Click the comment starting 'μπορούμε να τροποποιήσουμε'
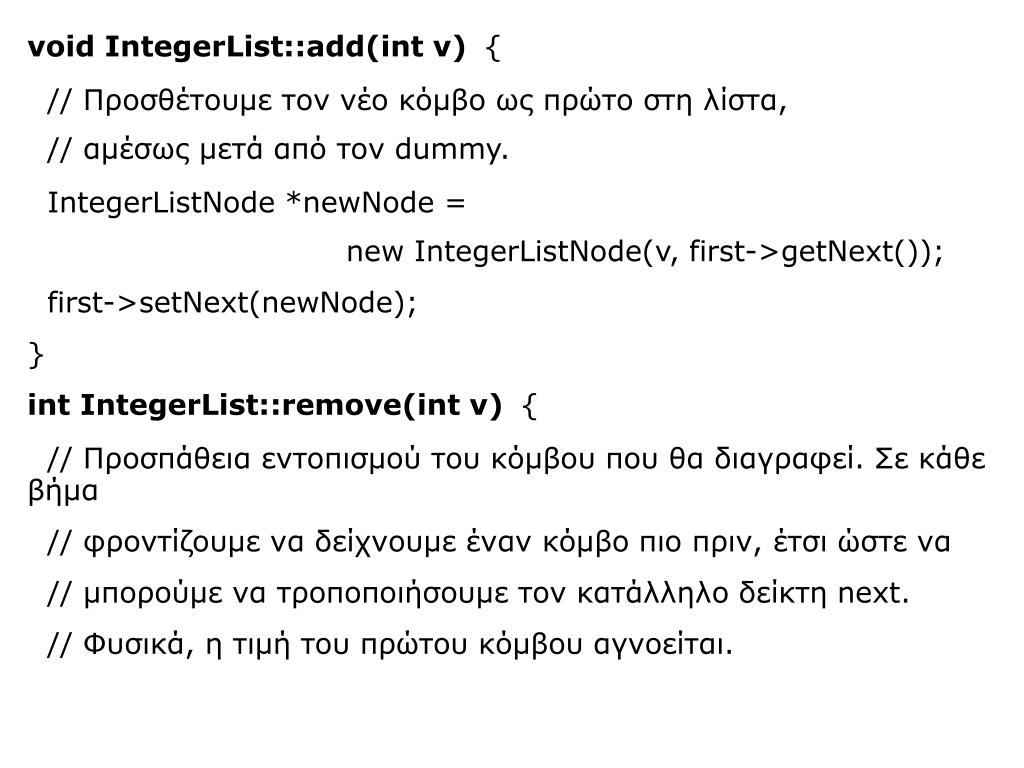1024x768 pixels. click(478, 594)
